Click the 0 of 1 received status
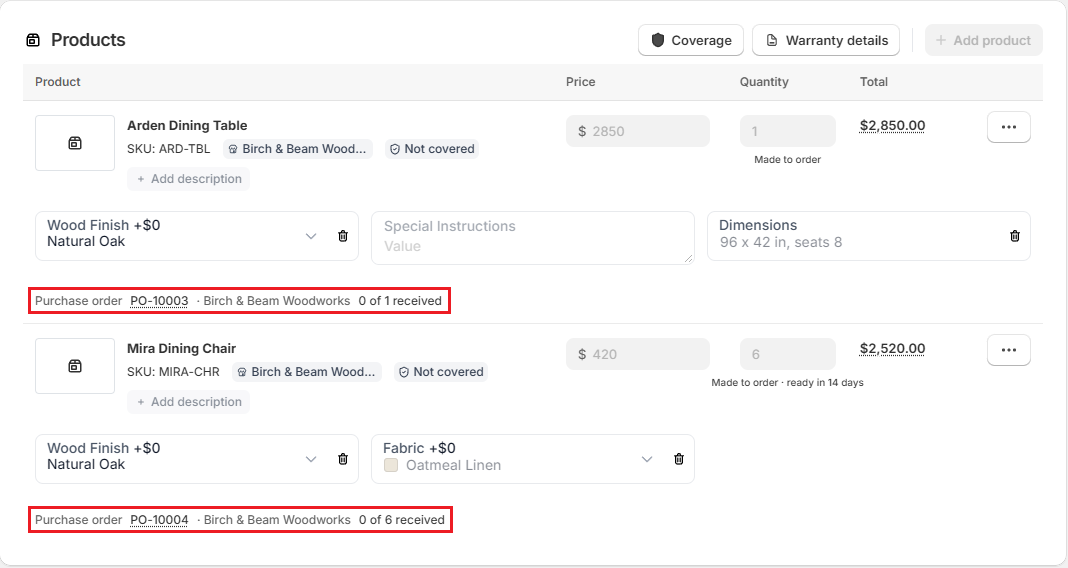The height and width of the screenshot is (568, 1068). click(400, 301)
